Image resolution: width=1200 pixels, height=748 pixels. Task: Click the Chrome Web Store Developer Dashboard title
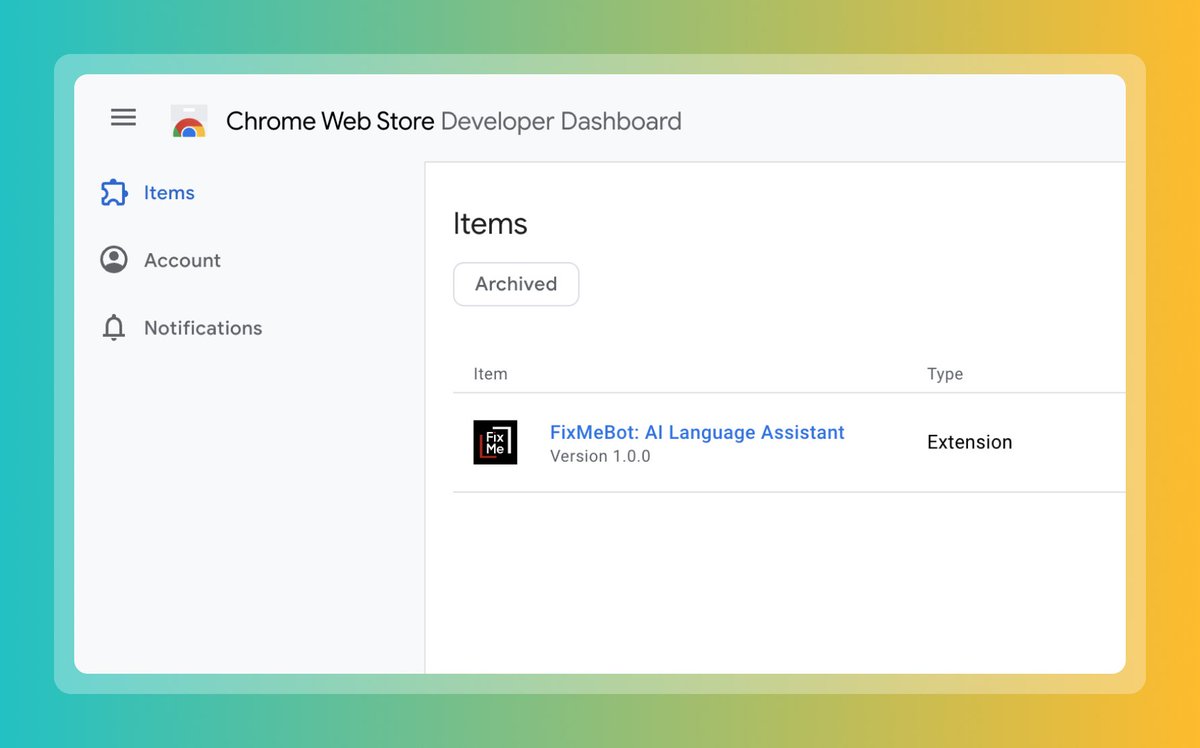454,121
